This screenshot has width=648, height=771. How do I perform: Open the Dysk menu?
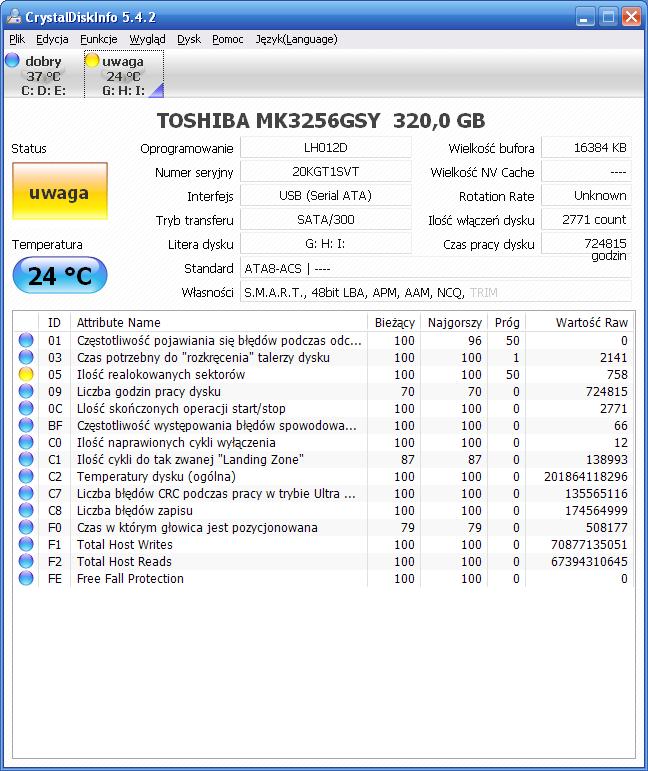click(189, 39)
